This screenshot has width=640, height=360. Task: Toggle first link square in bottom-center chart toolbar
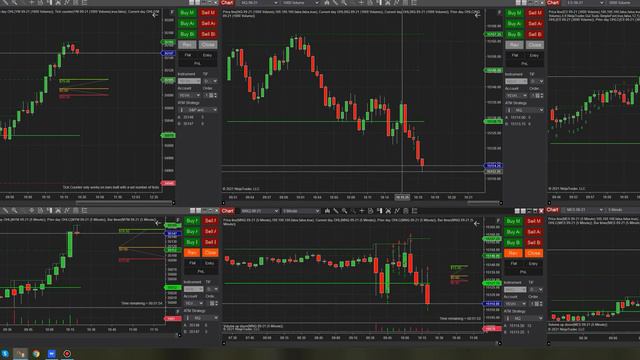517,211
